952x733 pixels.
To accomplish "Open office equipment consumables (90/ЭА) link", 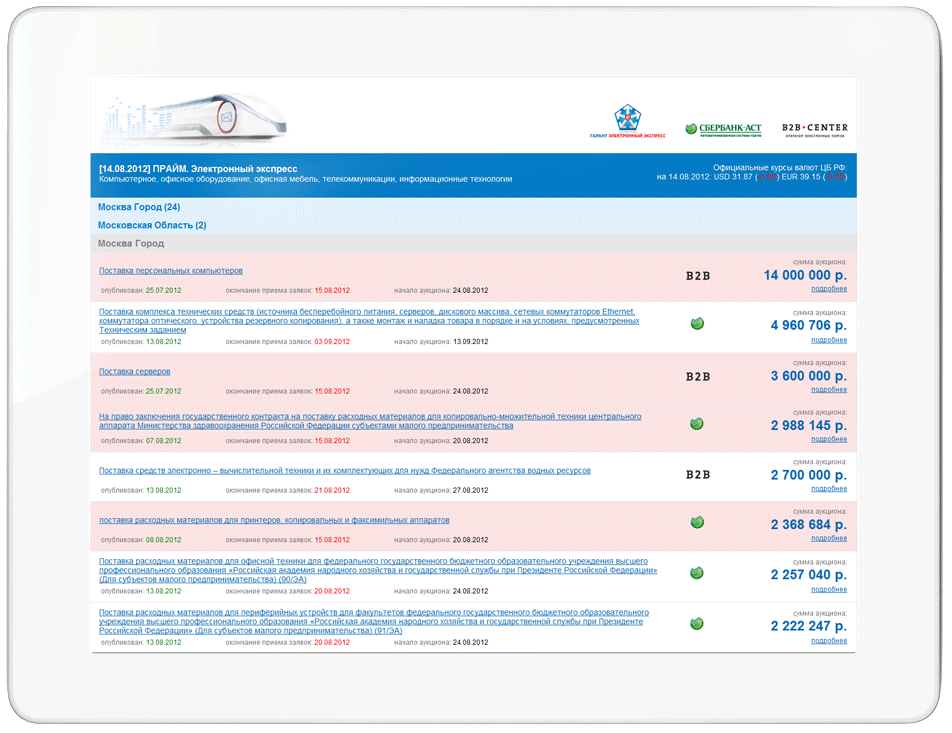I will point(378,570).
